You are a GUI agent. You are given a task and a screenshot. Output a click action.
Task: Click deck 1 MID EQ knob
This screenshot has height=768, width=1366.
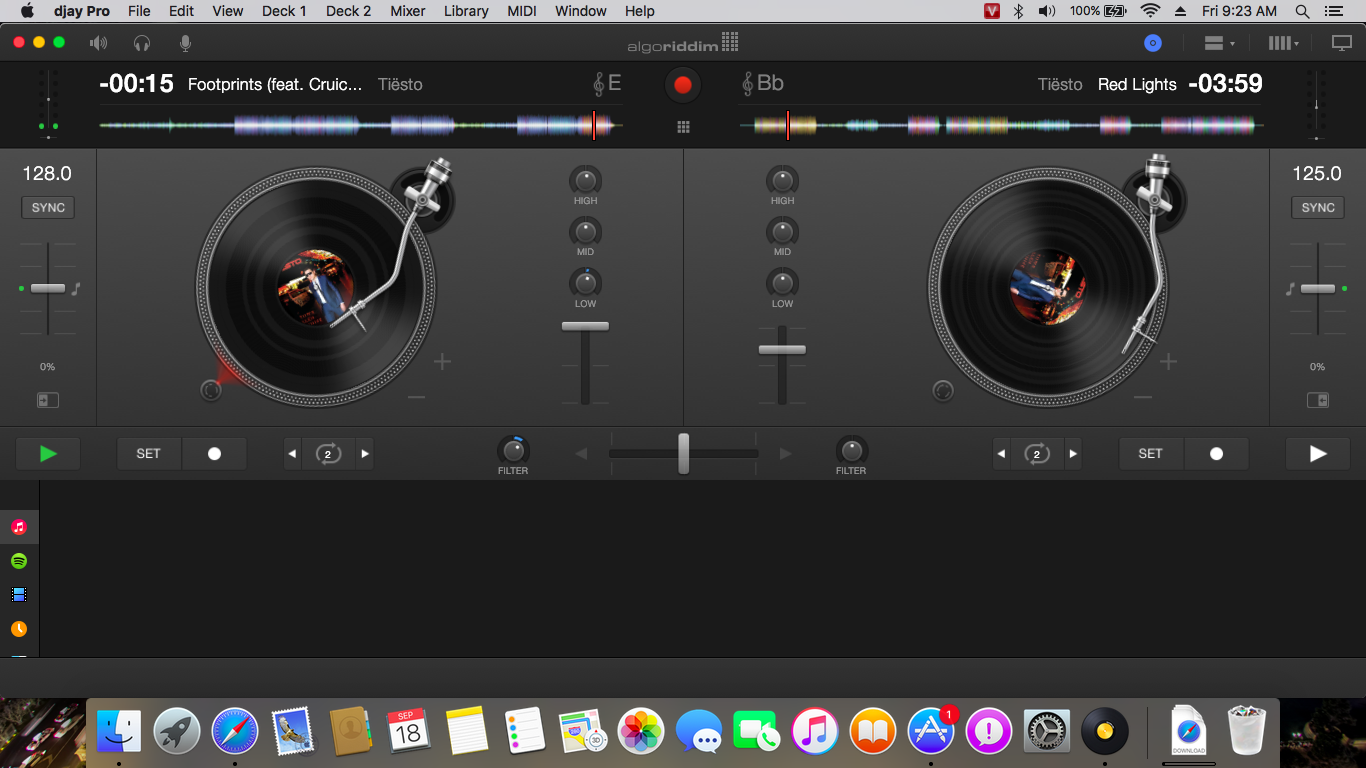(586, 232)
